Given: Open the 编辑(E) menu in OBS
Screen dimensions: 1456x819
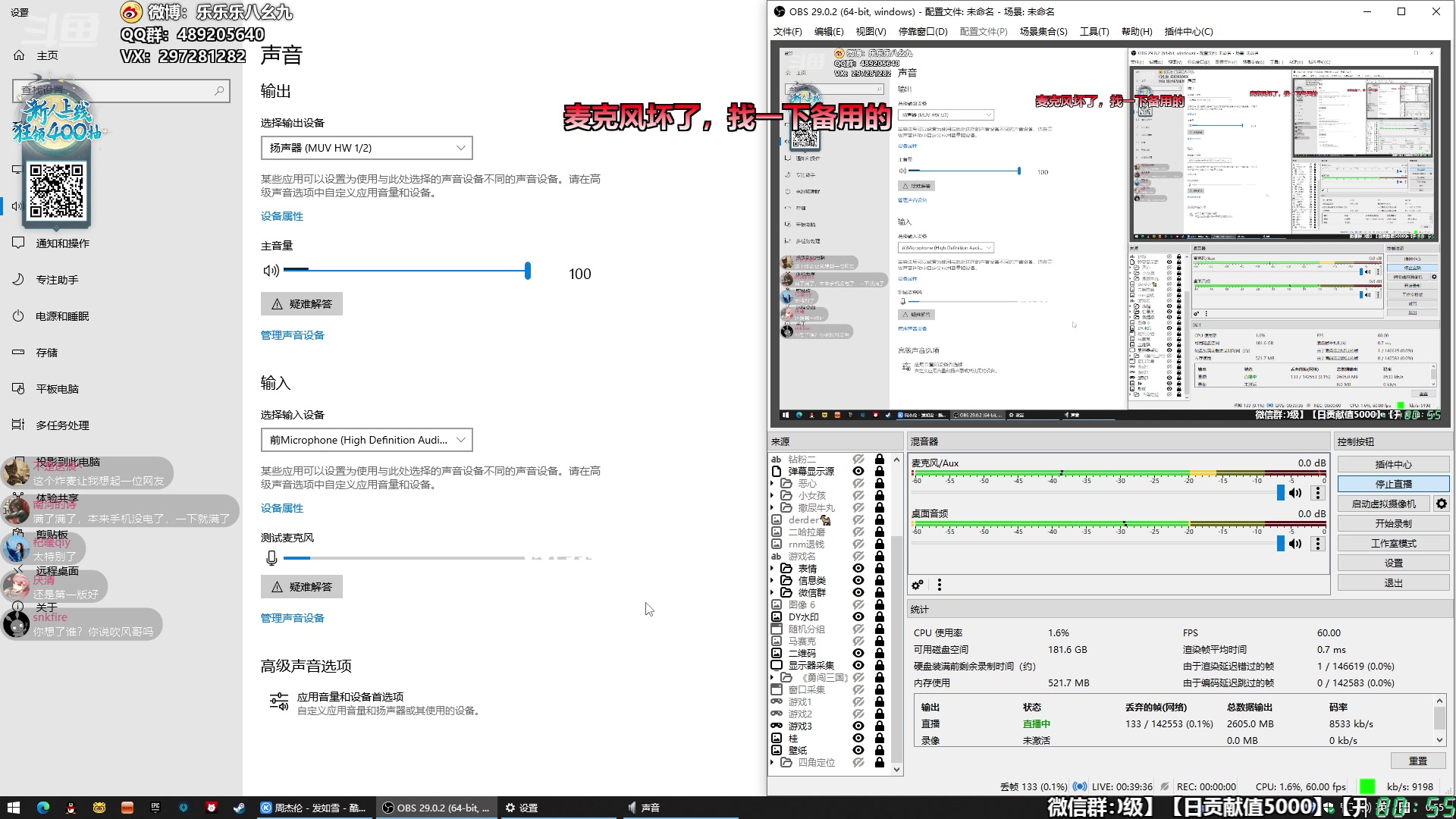Looking at the screenshot, I should point(829,32).
